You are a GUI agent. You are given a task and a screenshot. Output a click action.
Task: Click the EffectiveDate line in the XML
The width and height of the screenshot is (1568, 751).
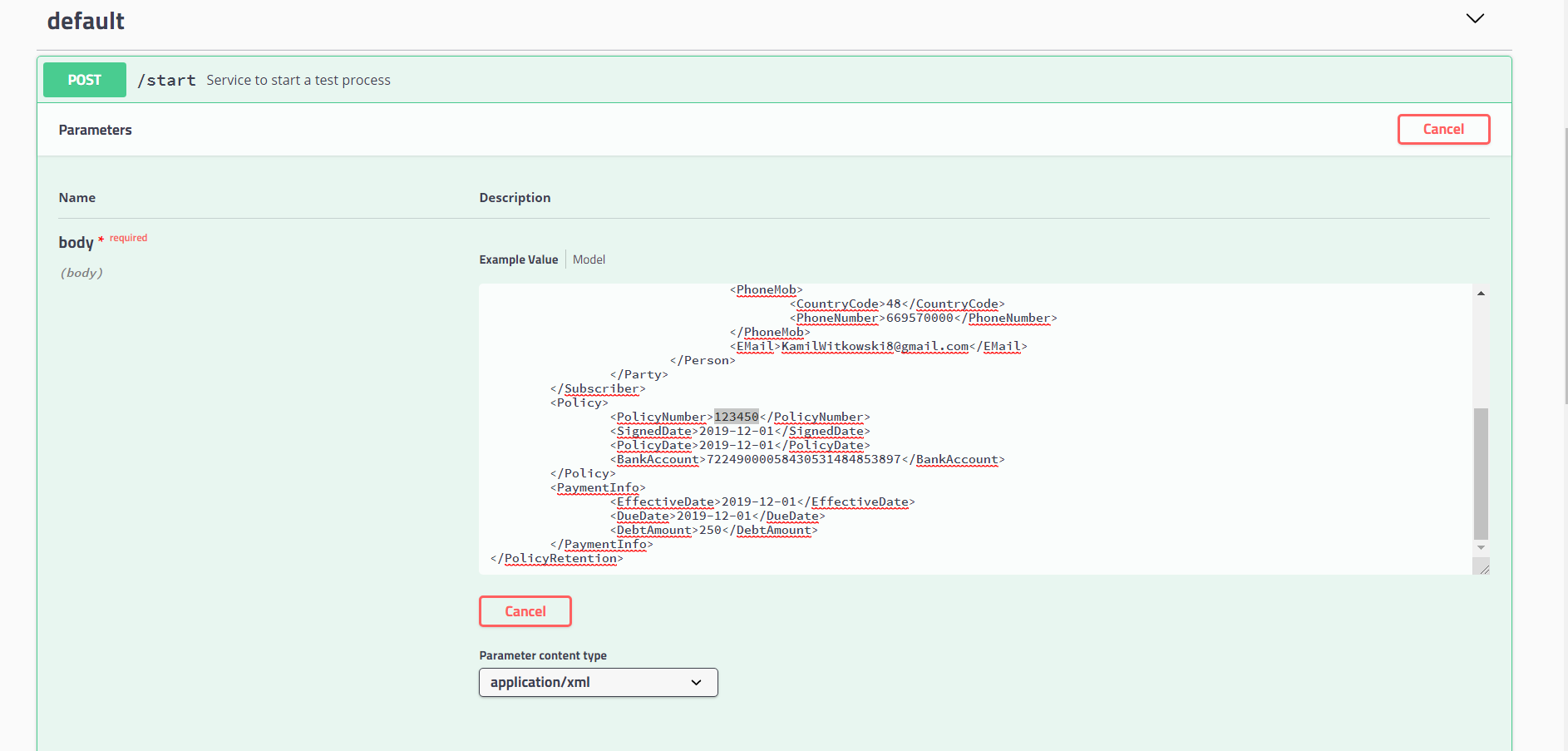[x=762, y=501]
